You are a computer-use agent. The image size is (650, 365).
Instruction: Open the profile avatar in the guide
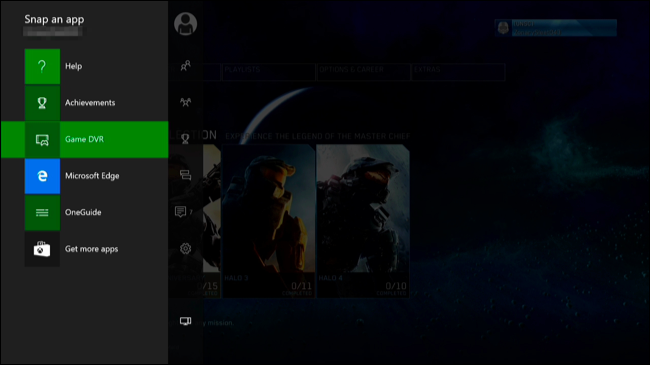[x=185, y=24]
